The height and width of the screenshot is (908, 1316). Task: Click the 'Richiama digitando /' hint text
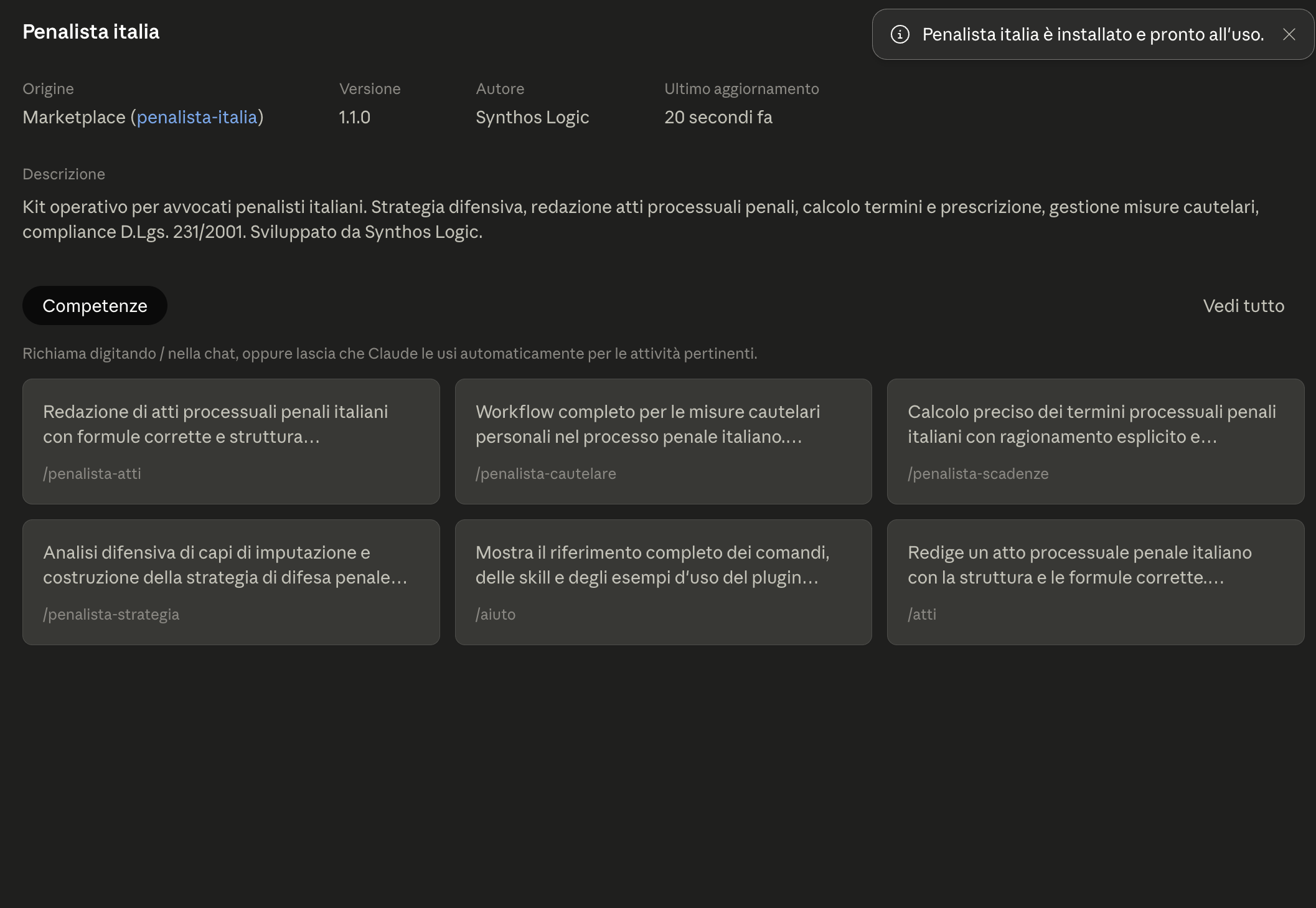(x=390, y=354)
